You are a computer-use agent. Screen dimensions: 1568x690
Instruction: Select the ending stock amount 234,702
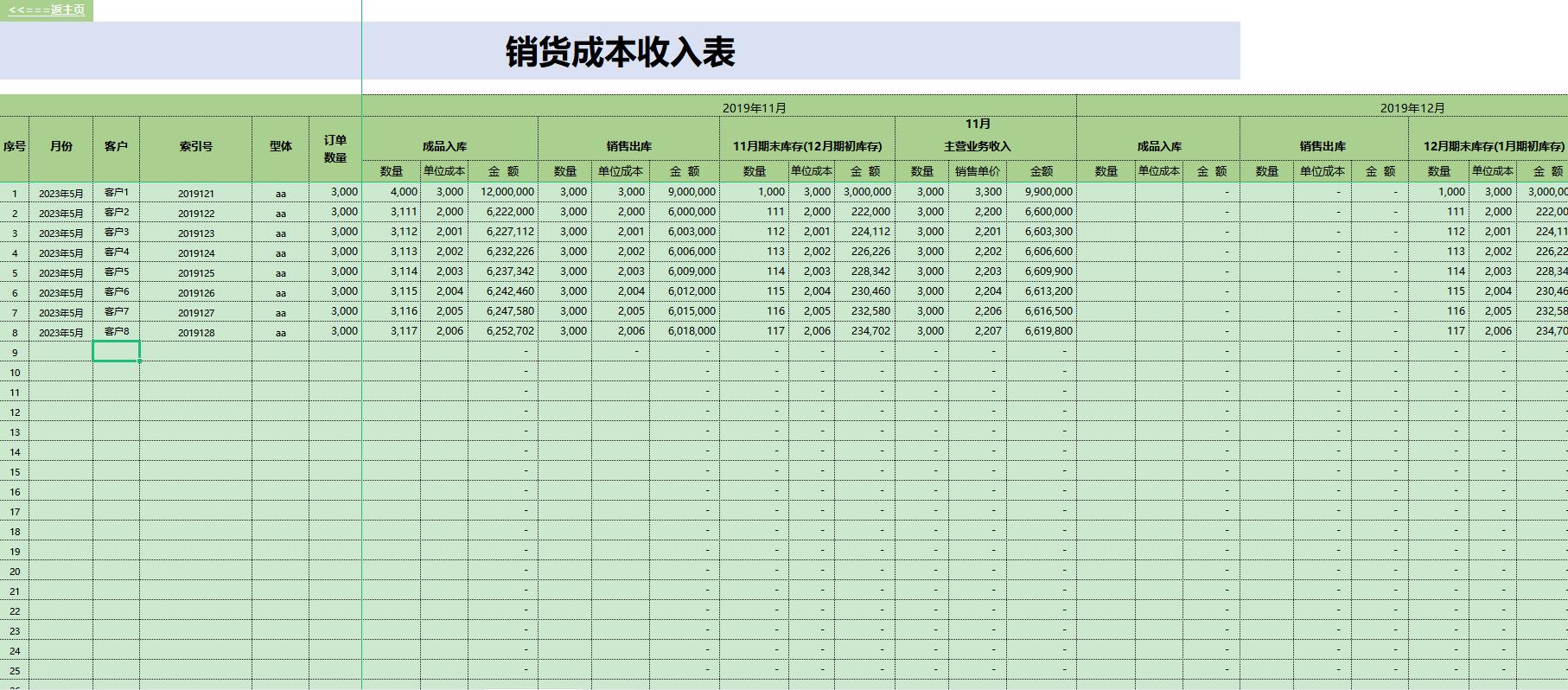[864, 331]
